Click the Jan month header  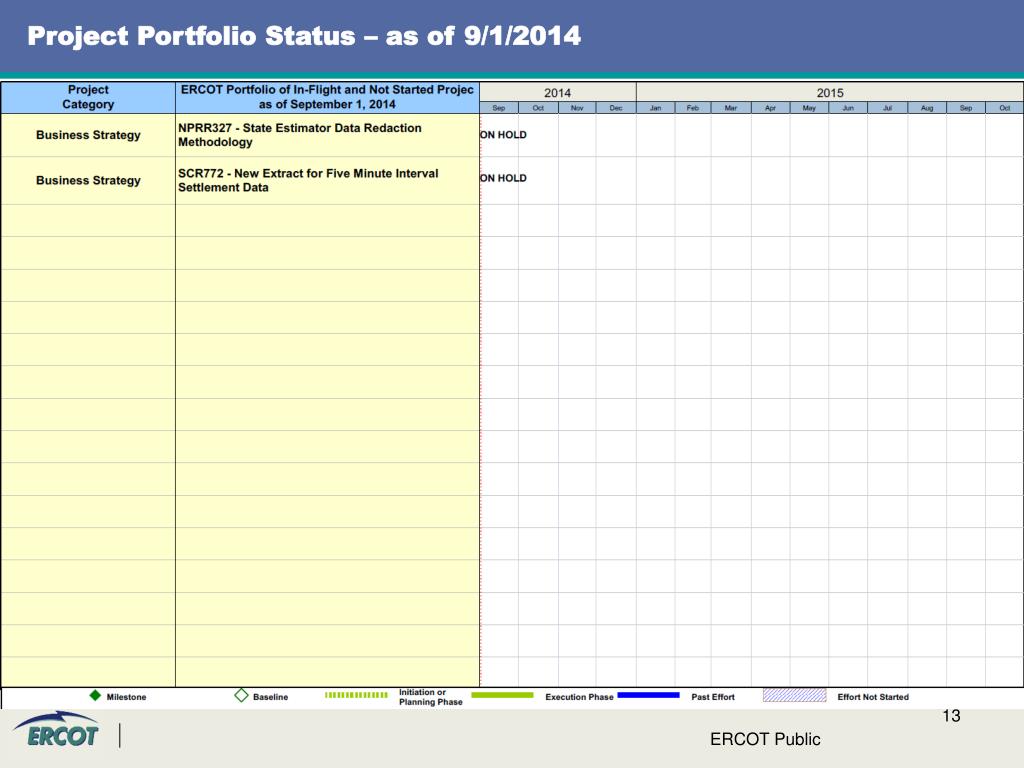point(656,108)
